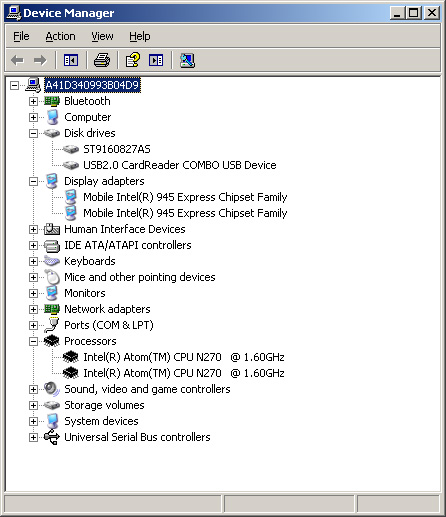Expand the Network adapters node
446x517 pixels.
click(x=33, y=309)
